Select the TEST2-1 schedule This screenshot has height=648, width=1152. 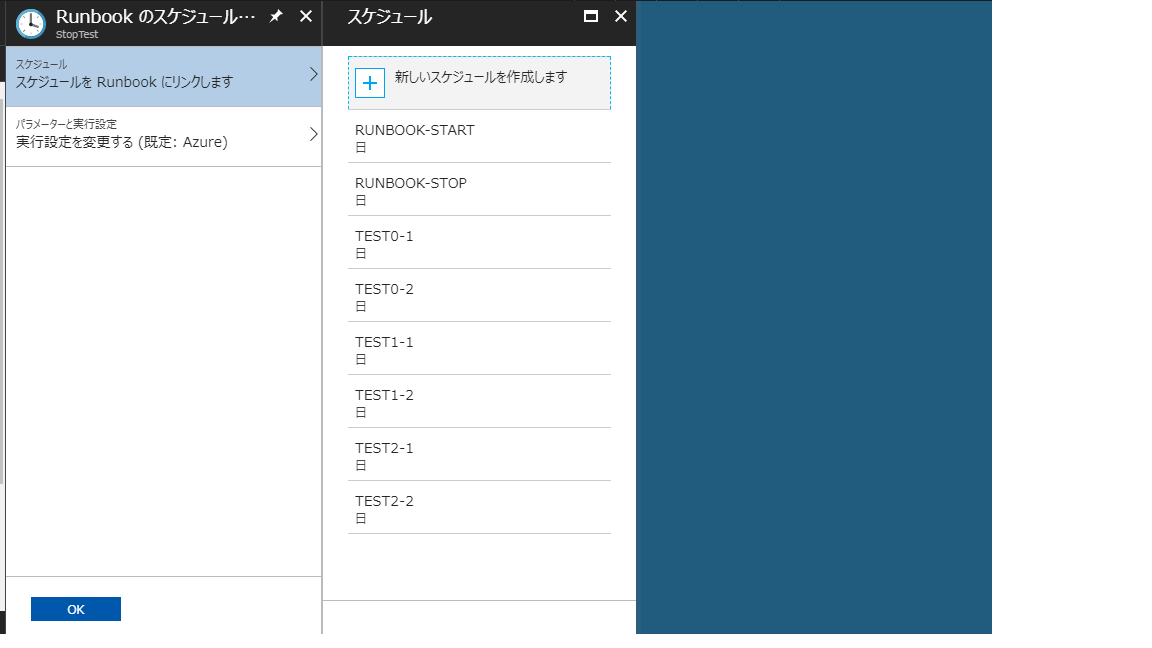(x=479, y=454)
